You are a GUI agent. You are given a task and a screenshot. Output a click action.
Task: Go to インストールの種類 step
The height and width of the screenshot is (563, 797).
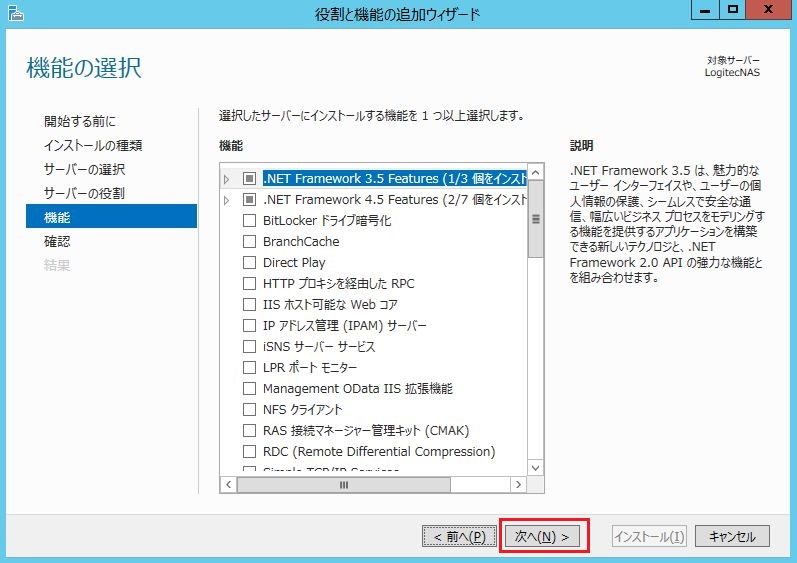93,145
